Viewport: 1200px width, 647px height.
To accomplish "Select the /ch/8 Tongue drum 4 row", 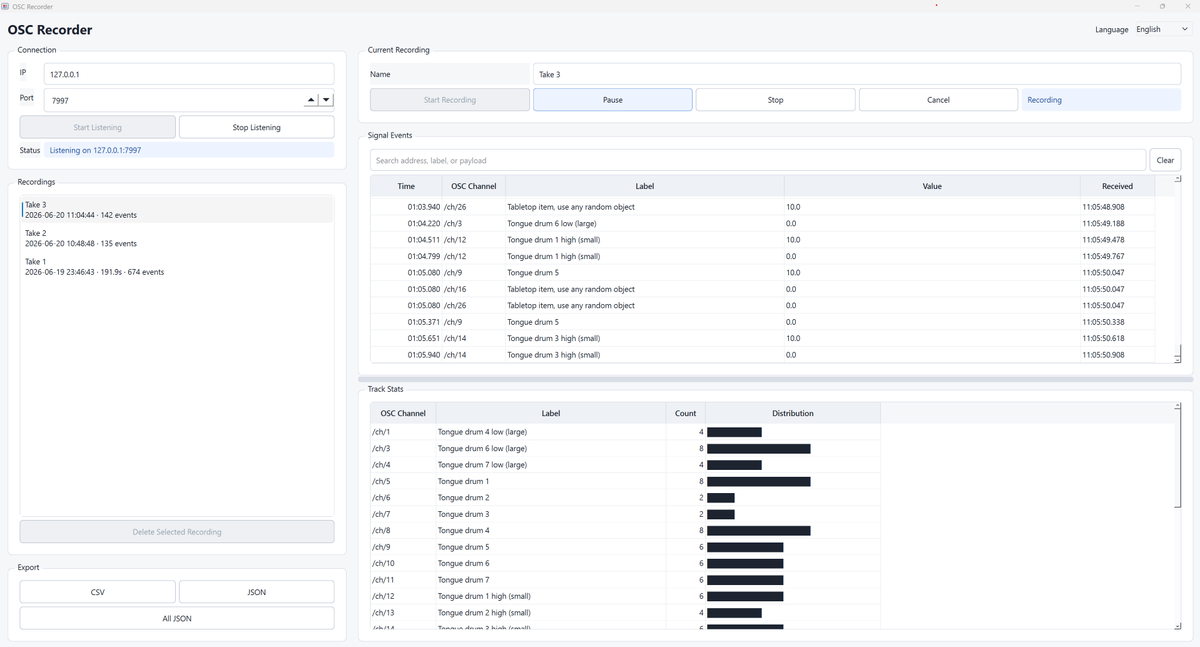I will 625,531.
